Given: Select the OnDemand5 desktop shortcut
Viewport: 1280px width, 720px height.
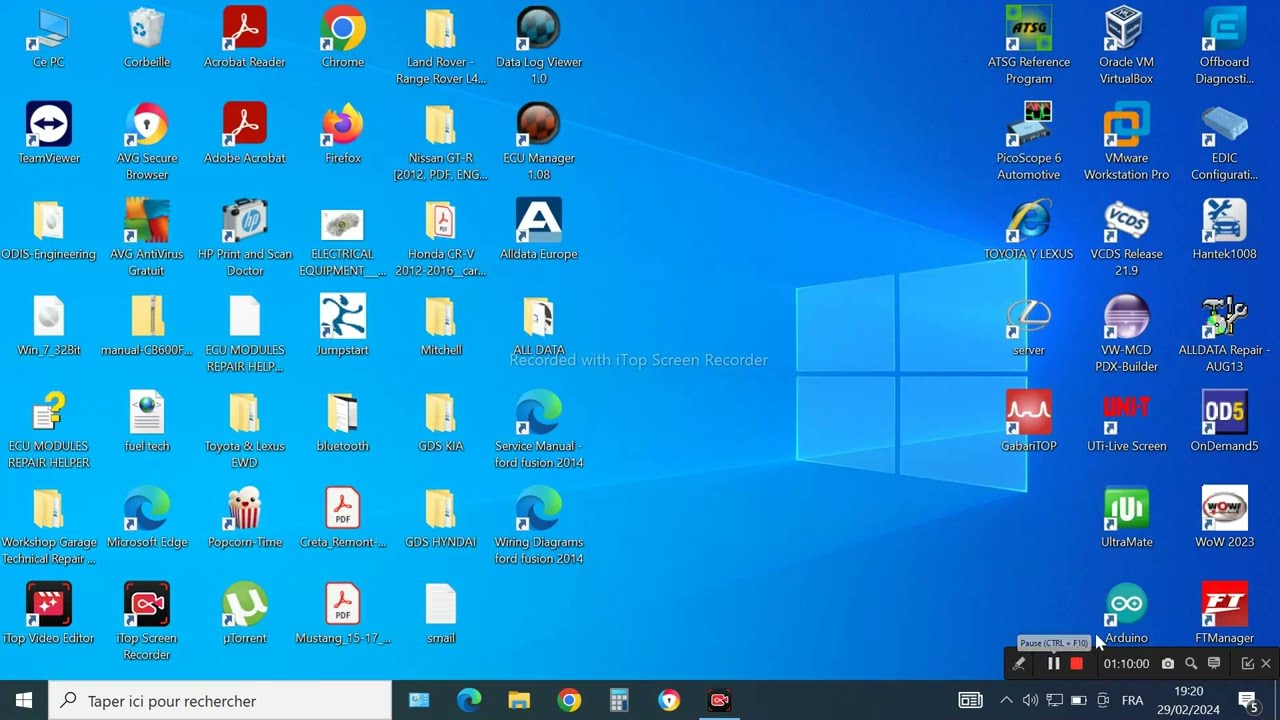Looking at the screenshot, I should pos(1225,422).
